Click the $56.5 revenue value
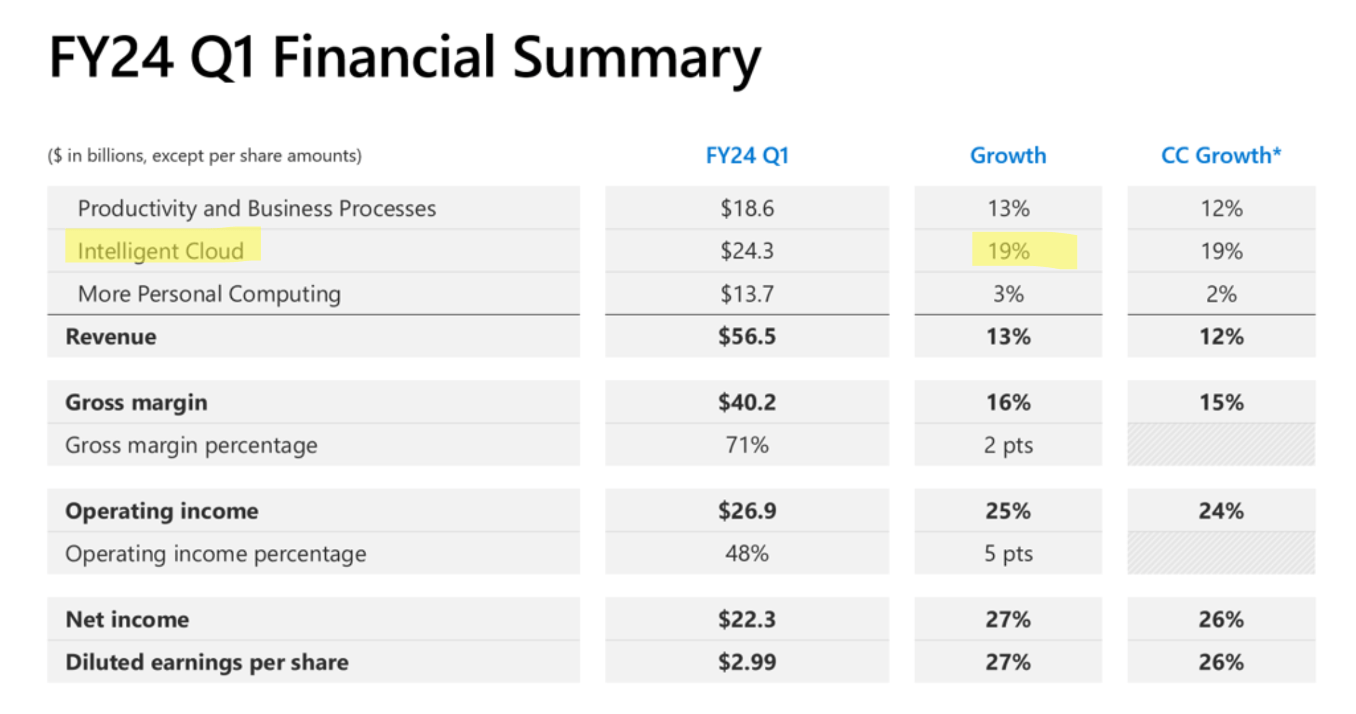This screenshot has height=714, width=1356. click(746, 337)
